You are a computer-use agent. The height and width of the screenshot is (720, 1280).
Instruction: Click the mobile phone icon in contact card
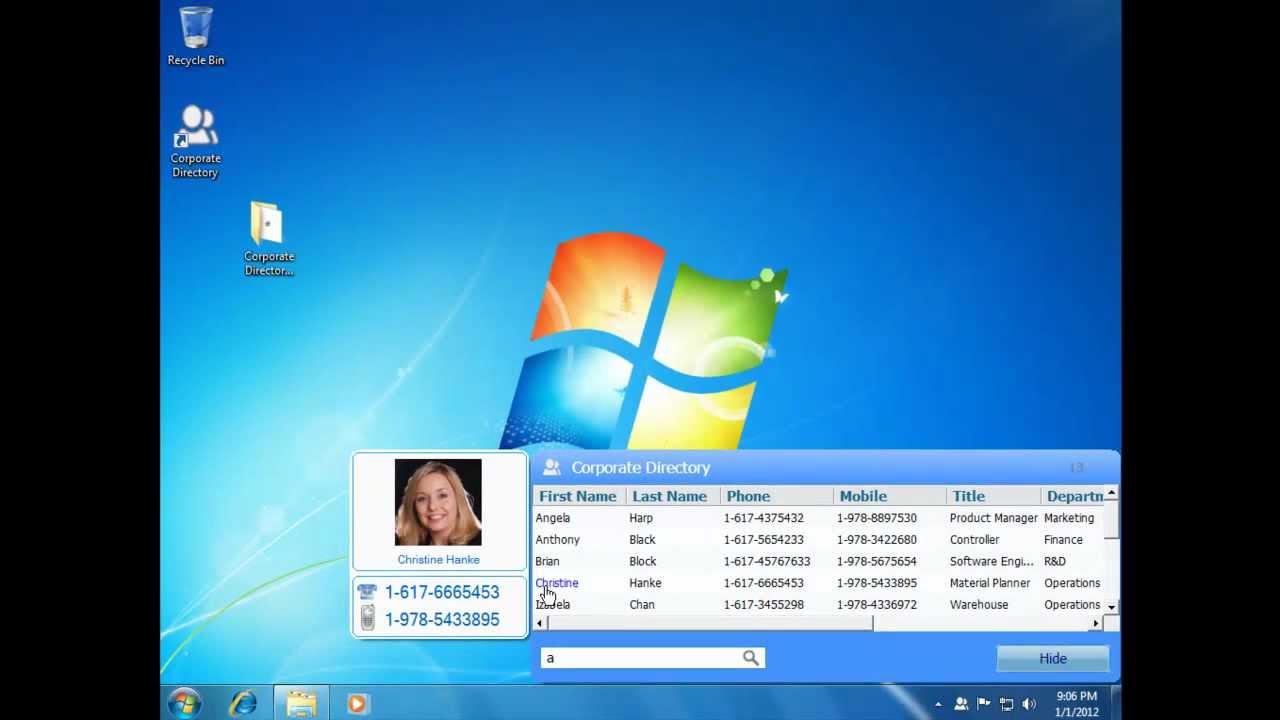click(x=367, y=619)
